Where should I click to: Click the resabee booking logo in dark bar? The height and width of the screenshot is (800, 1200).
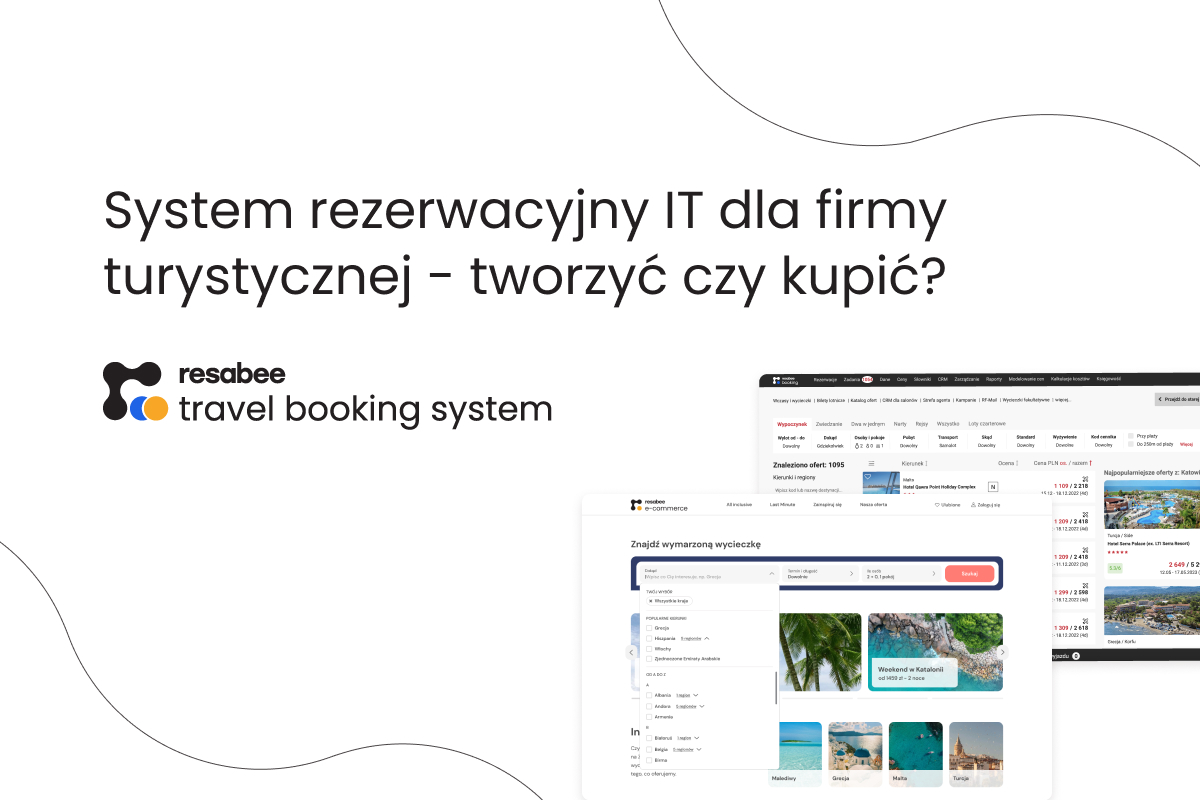[x=785, y=380]
